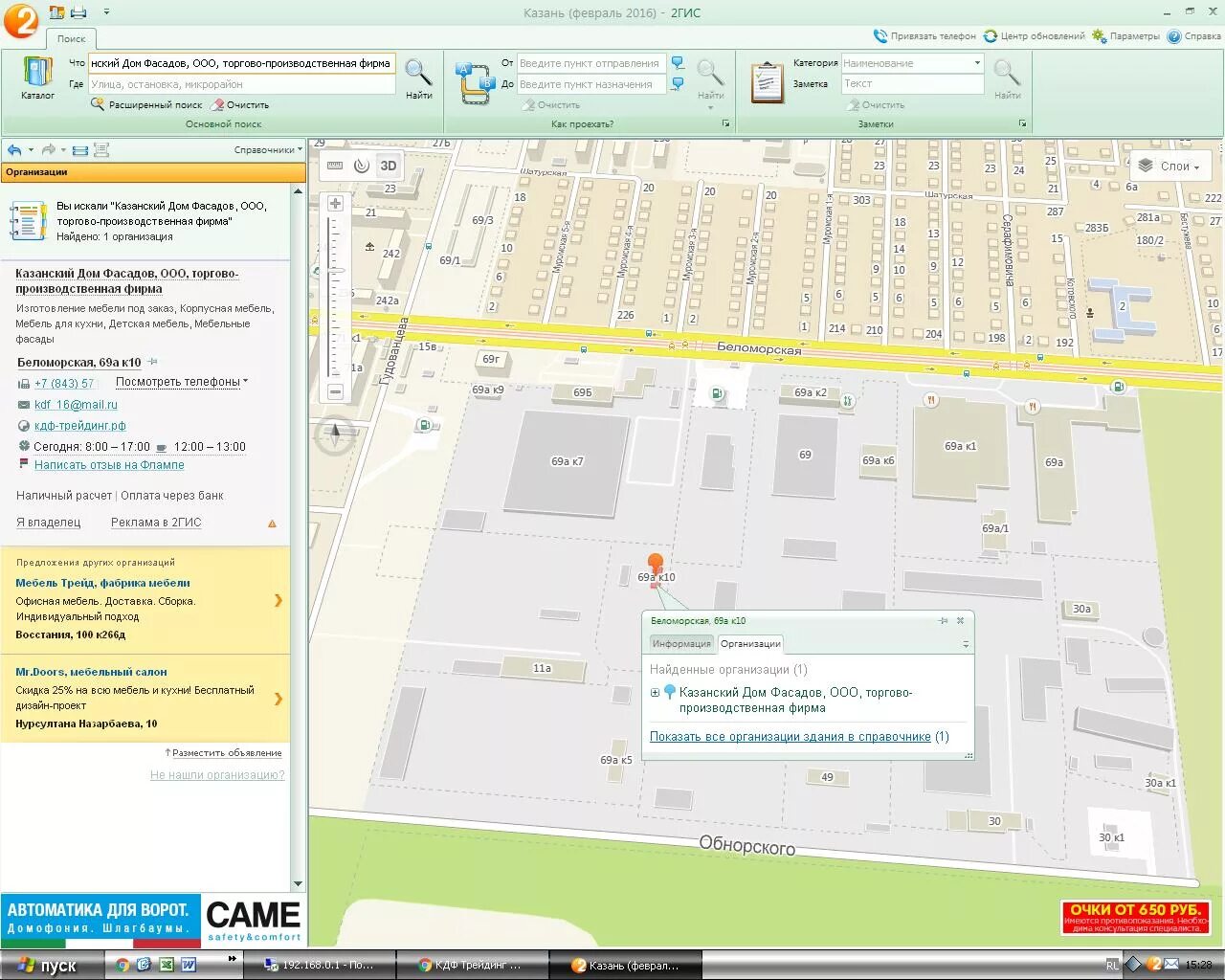Open the Справочники dropdown
Screen dimensions: 1225x980
point(268,150)
